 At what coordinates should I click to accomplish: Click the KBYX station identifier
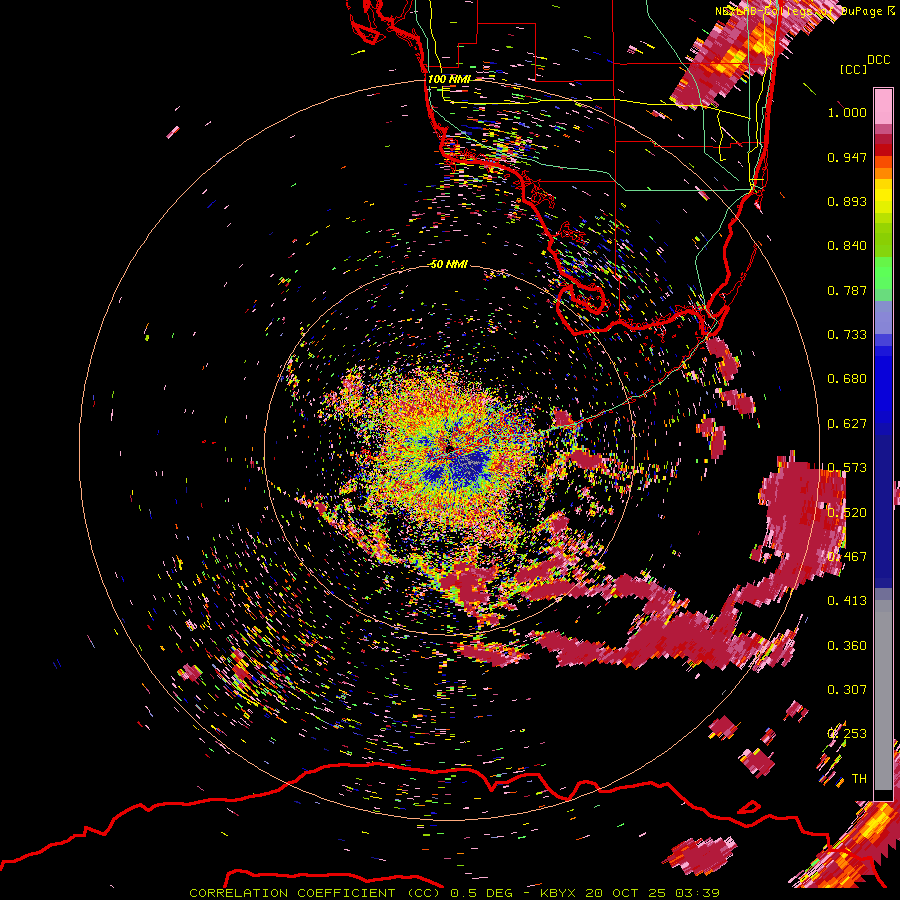[x=558, y=893]
